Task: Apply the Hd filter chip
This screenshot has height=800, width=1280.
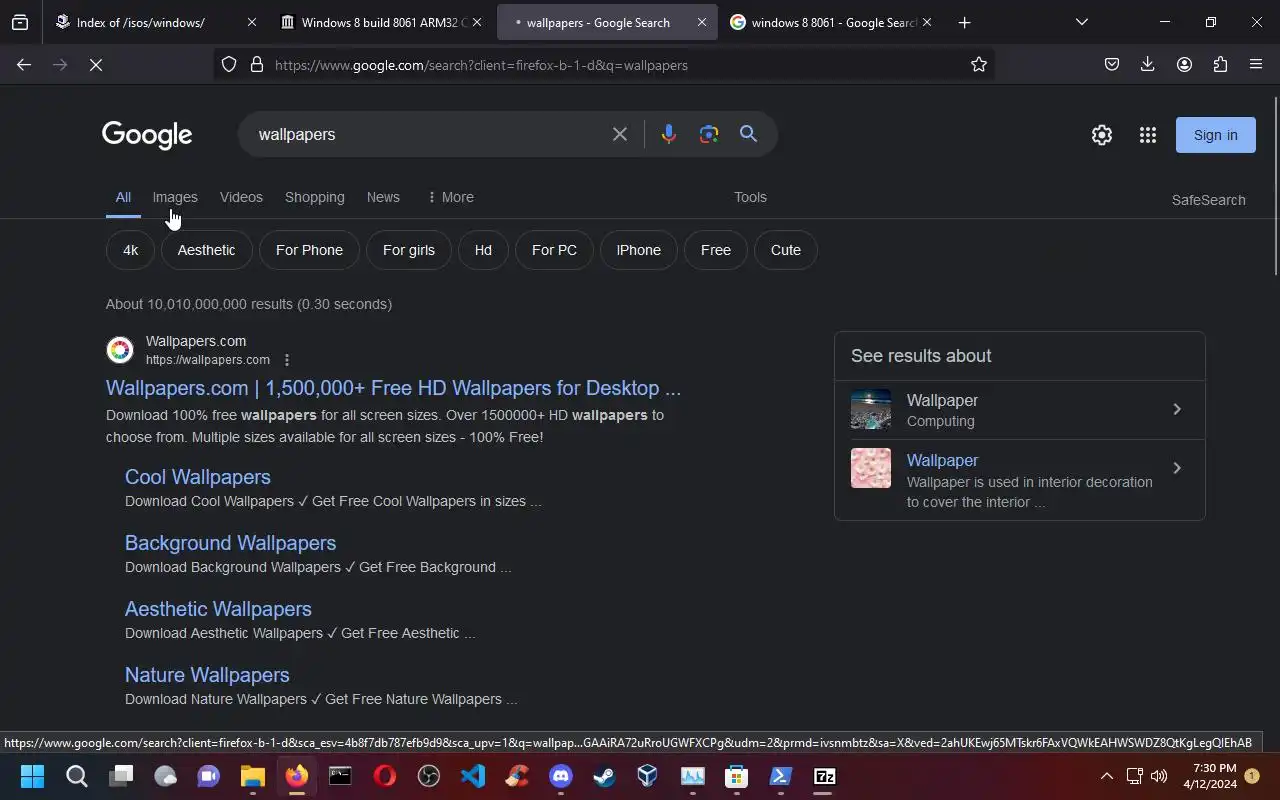Action: (483, 250)
